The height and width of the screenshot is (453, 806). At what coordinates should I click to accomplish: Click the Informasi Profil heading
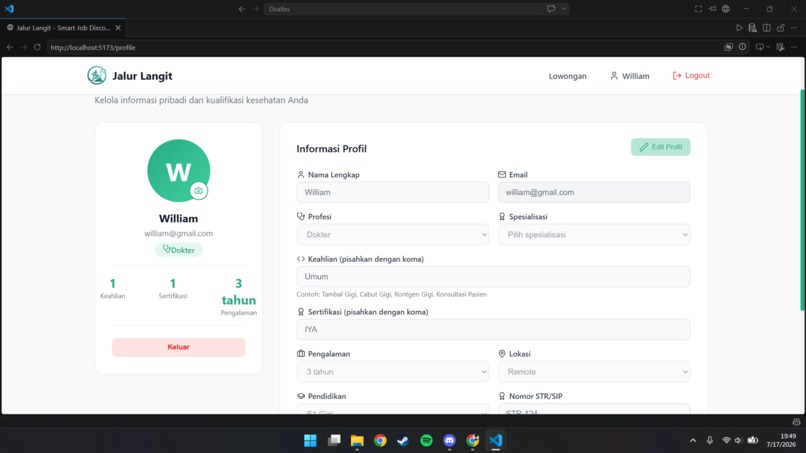coord(332,149)
